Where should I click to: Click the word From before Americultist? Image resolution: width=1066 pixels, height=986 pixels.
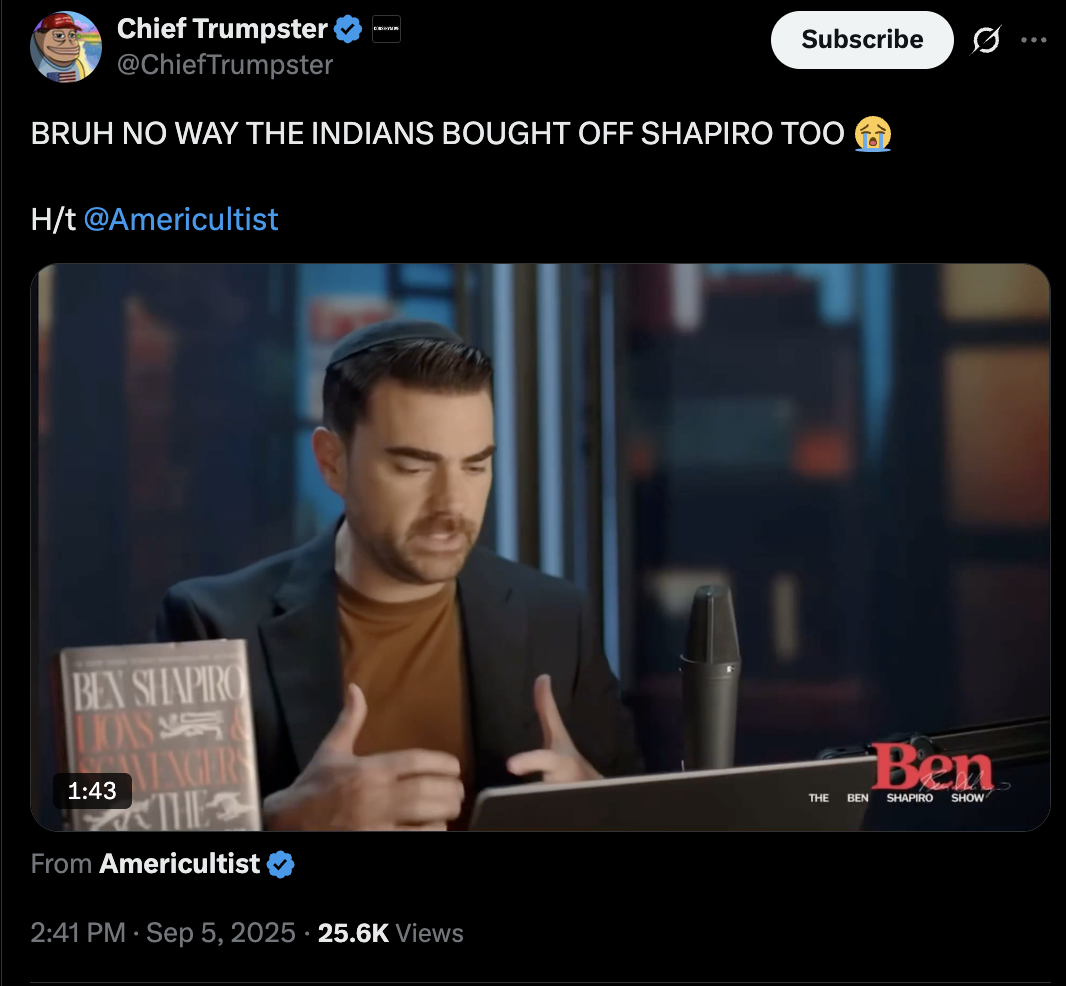[x=61, y=864]
